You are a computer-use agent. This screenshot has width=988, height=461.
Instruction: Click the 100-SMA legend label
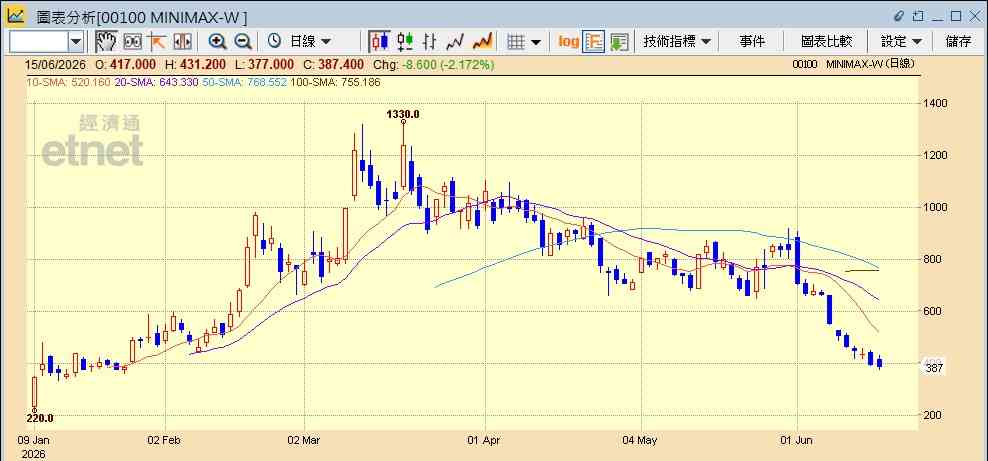click(335, 82)
